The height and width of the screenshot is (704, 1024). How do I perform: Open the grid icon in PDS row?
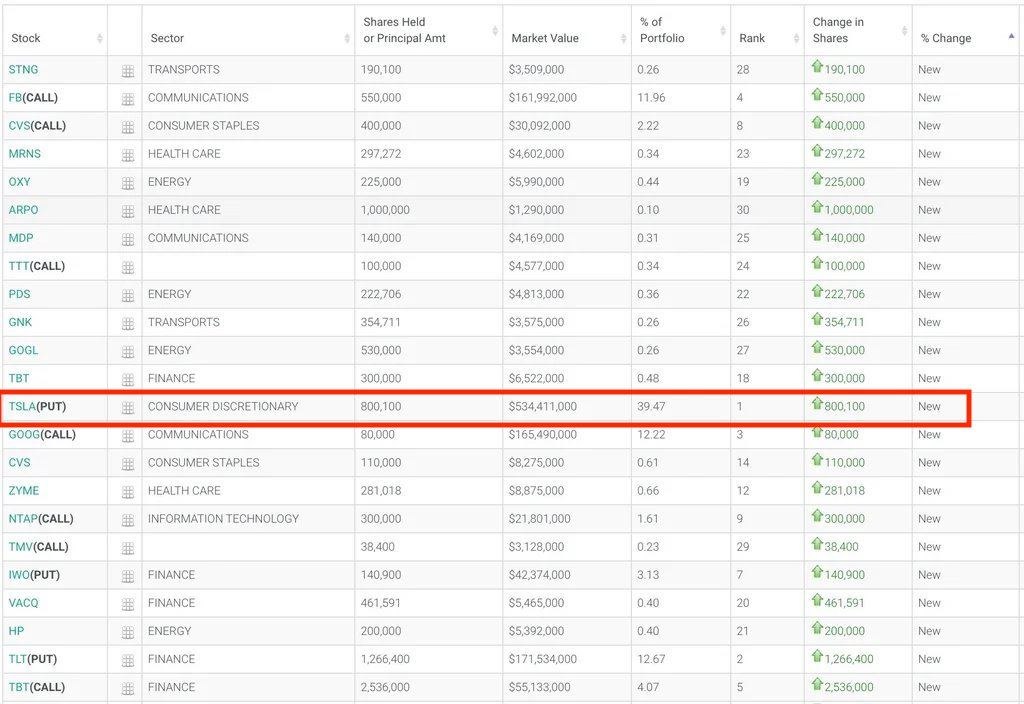(x=128, y=296)
